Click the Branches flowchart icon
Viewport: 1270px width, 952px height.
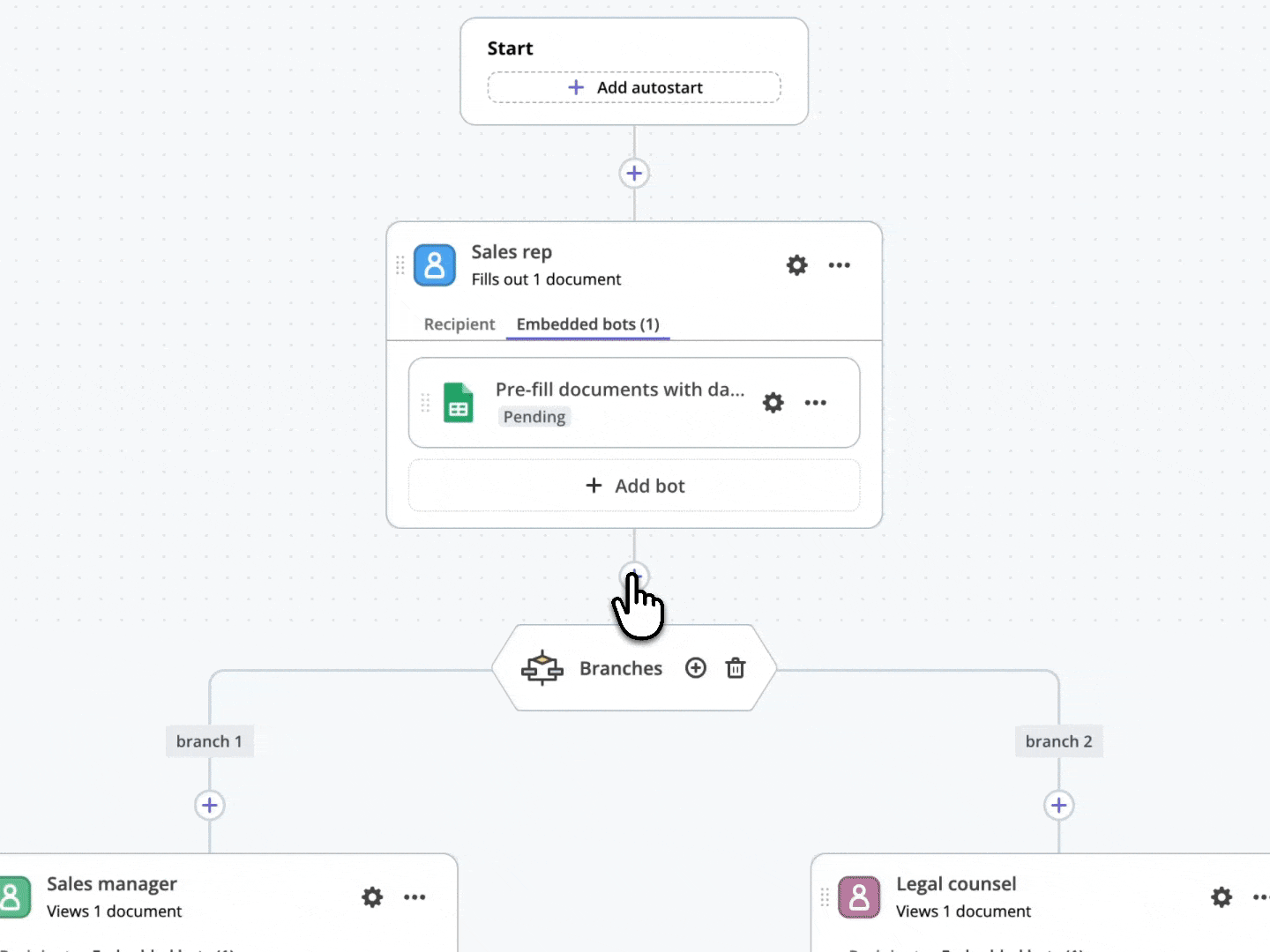pos(542,668)
